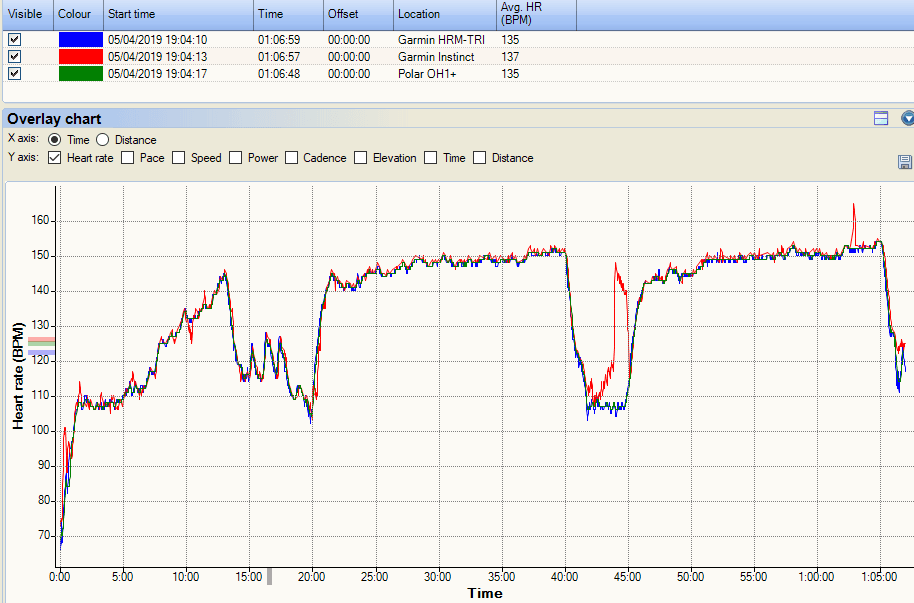Sort by the Colour column header
914x603 pixels.
pos(79,15)
